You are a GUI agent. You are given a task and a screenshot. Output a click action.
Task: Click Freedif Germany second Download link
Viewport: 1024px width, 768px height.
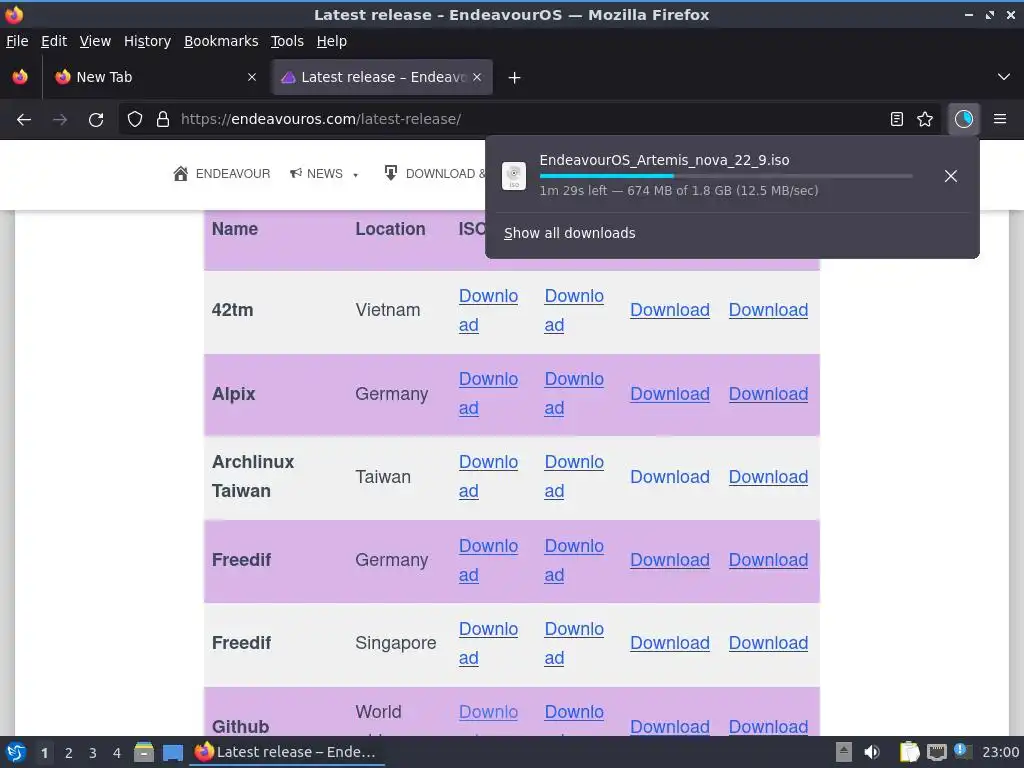pyautogui.click(x=574, y=560)
